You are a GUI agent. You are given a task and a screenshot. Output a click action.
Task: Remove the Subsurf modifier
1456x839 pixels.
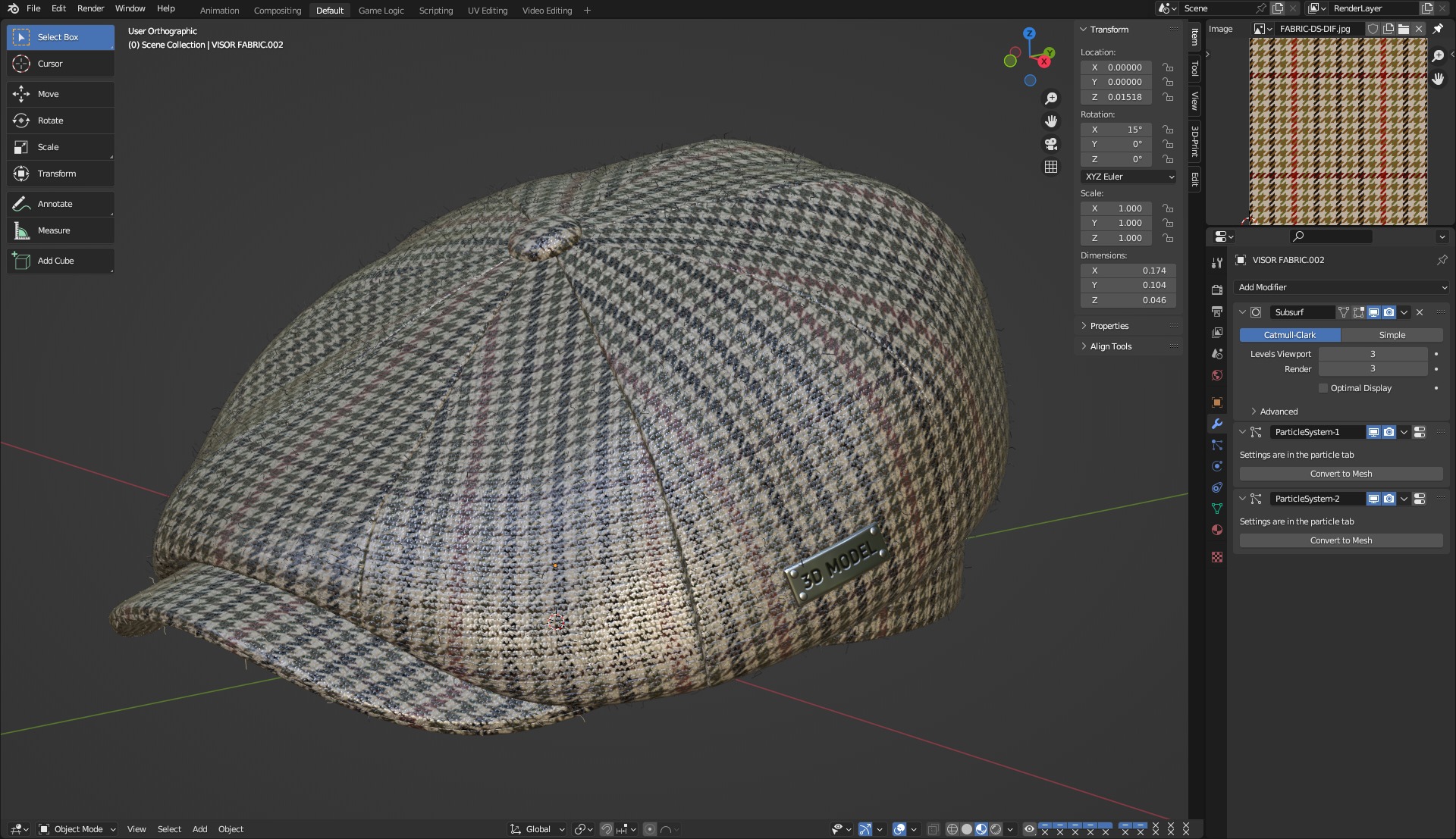pyautogui.click(x=1420, y=312)
